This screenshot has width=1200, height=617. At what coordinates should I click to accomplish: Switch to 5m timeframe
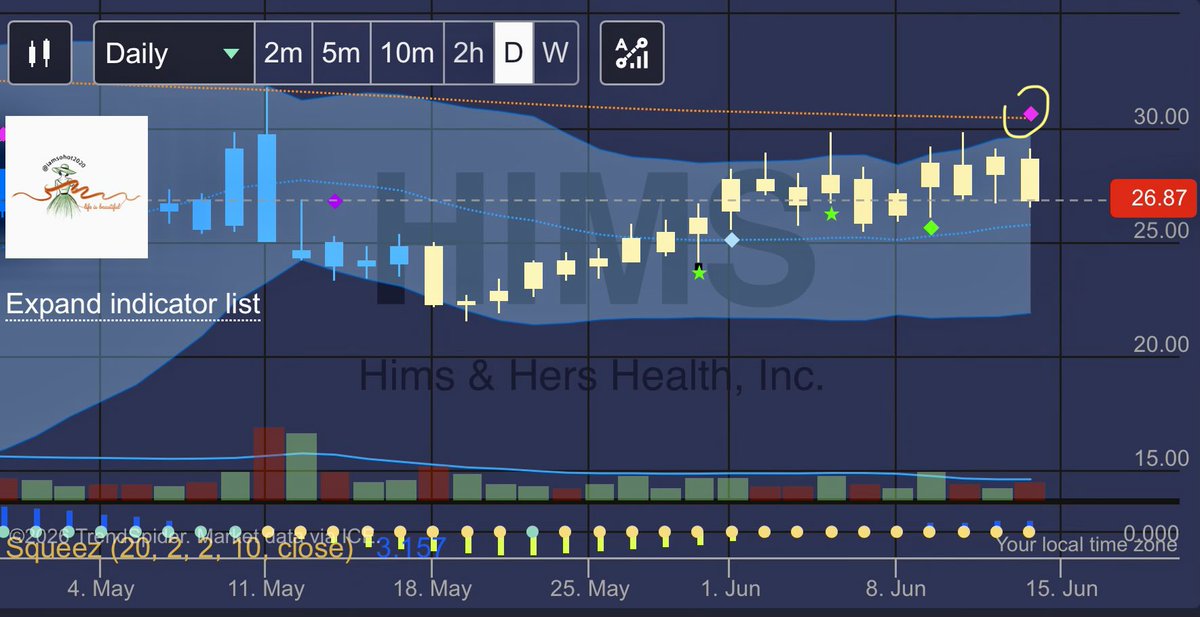click(341, 53)
